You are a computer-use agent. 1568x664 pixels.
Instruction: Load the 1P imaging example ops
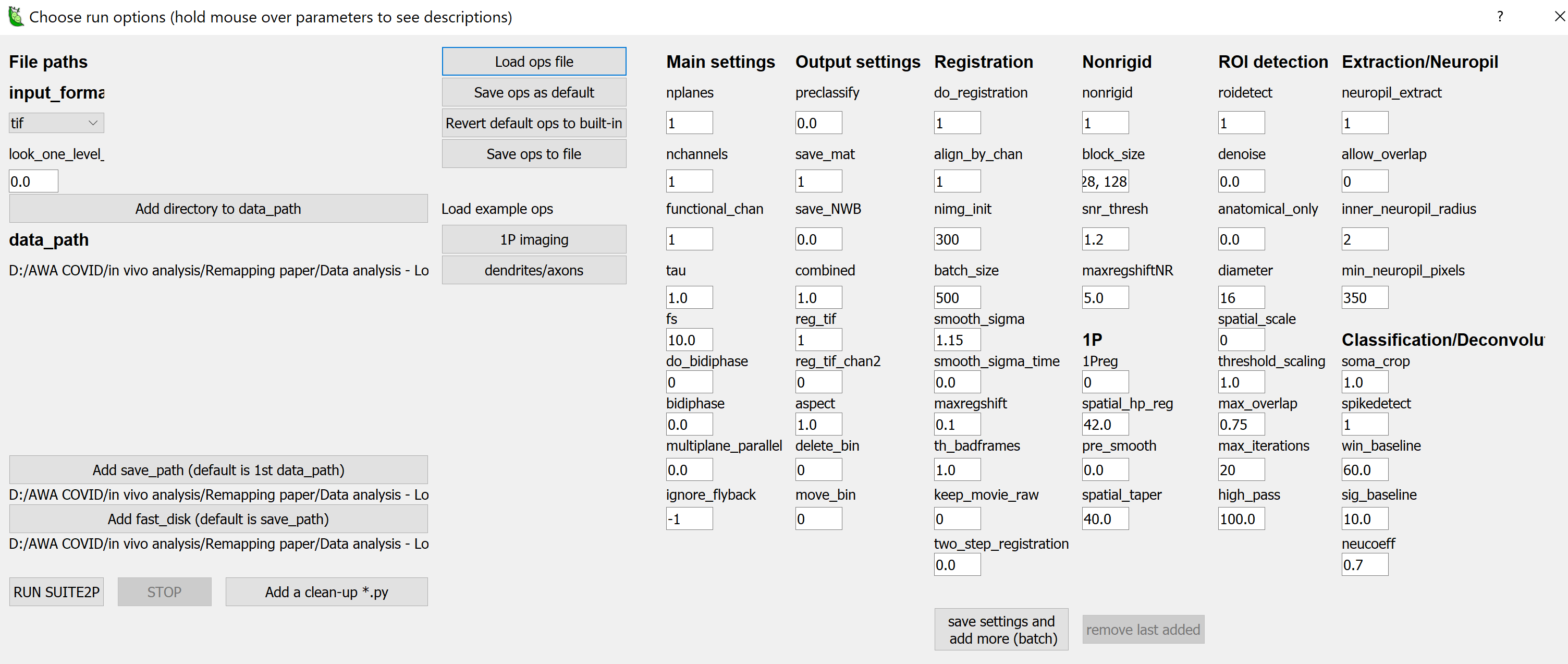(x=533, y=239)
